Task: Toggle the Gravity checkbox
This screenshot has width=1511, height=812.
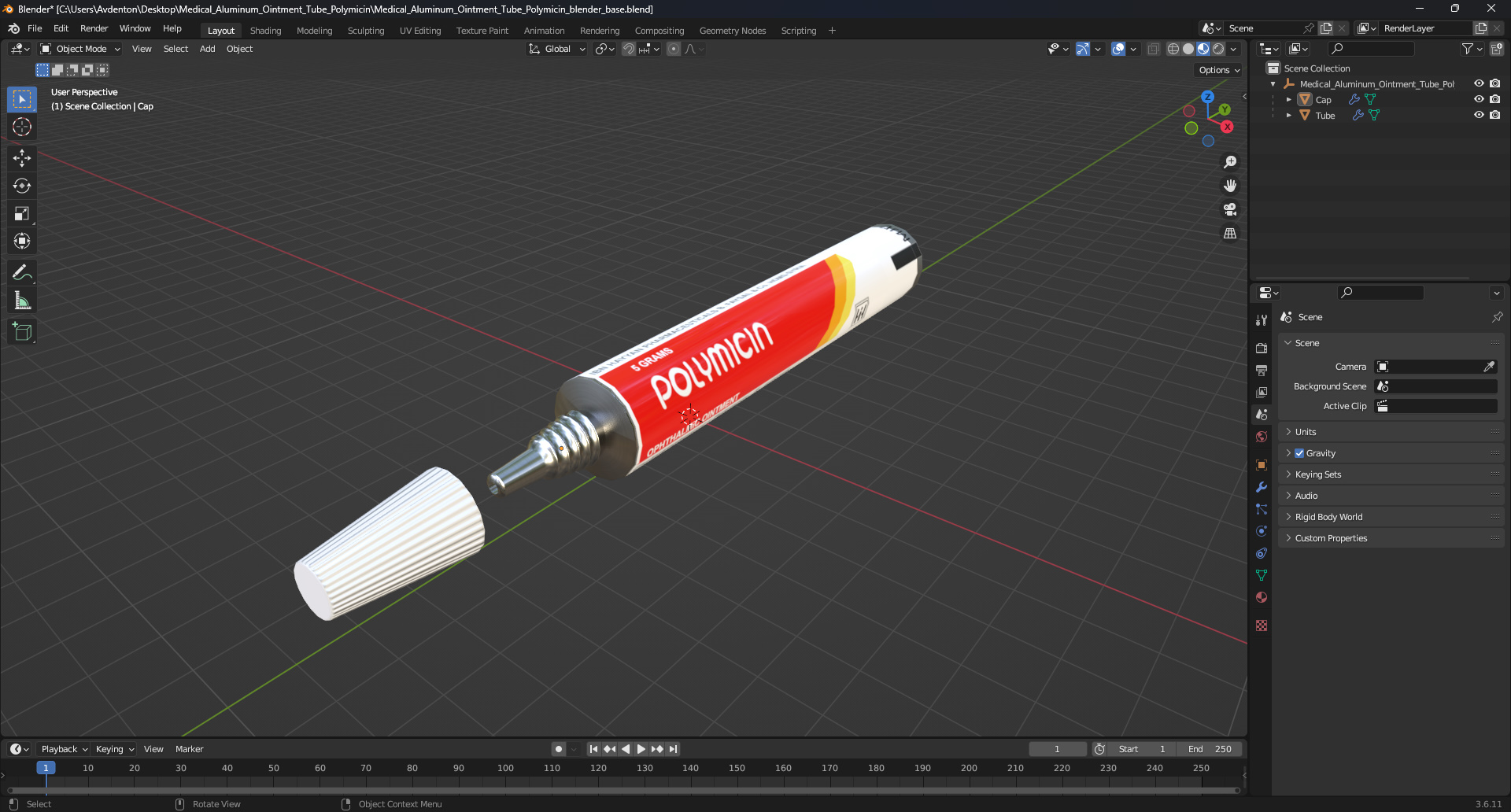Action: [1299, 453]
